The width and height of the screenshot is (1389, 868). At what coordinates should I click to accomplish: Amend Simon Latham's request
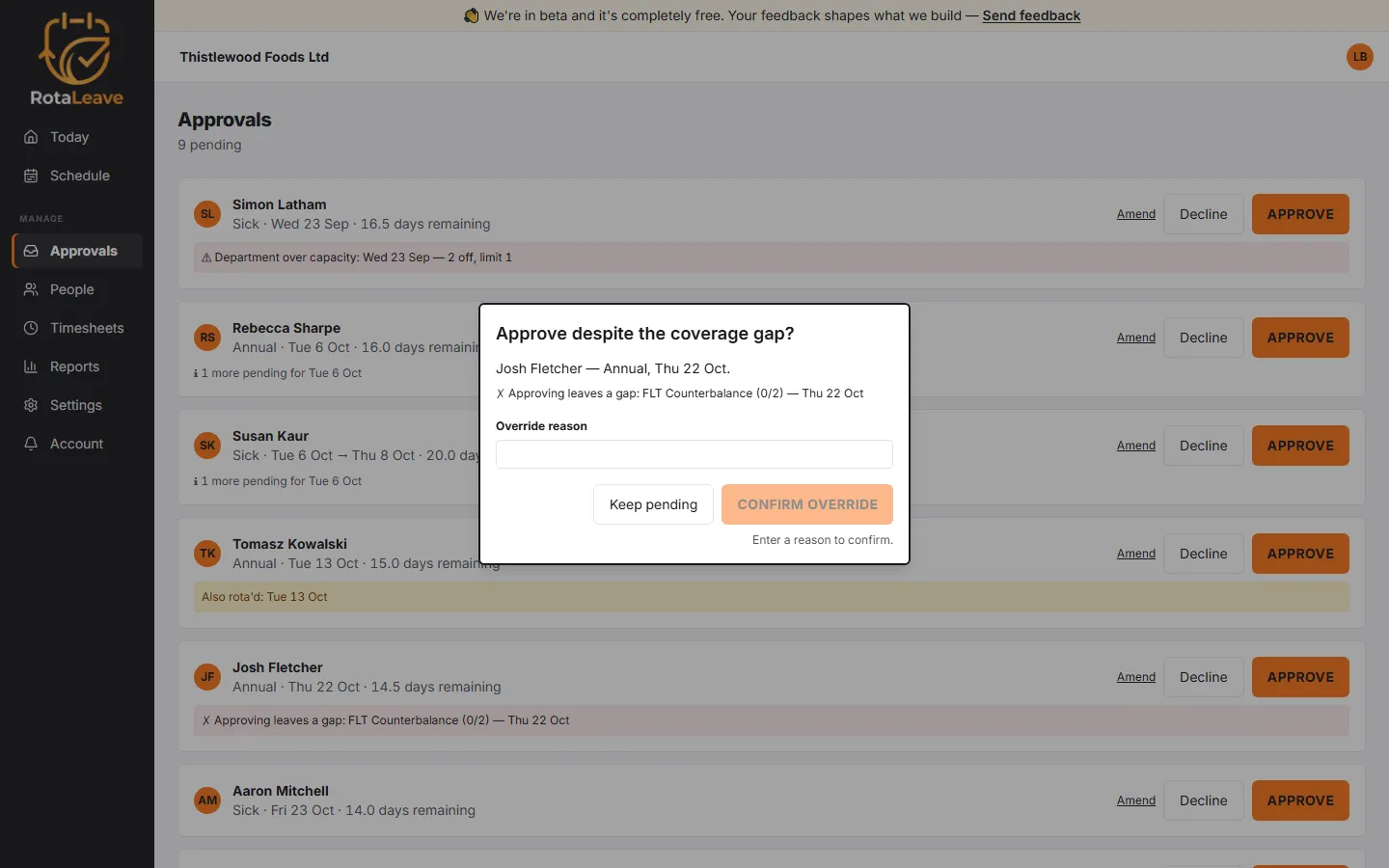coord(1136,214)
